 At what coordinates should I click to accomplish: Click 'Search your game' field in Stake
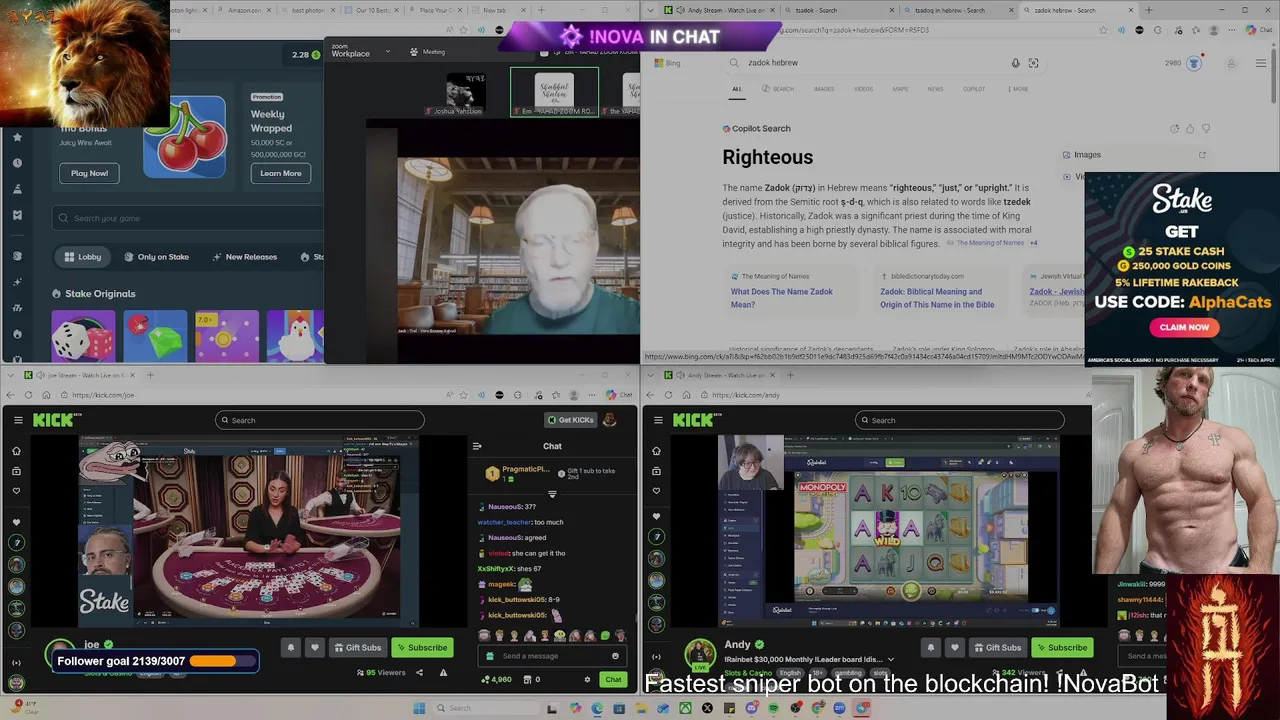pyautogui.click(x=190, y=218)
